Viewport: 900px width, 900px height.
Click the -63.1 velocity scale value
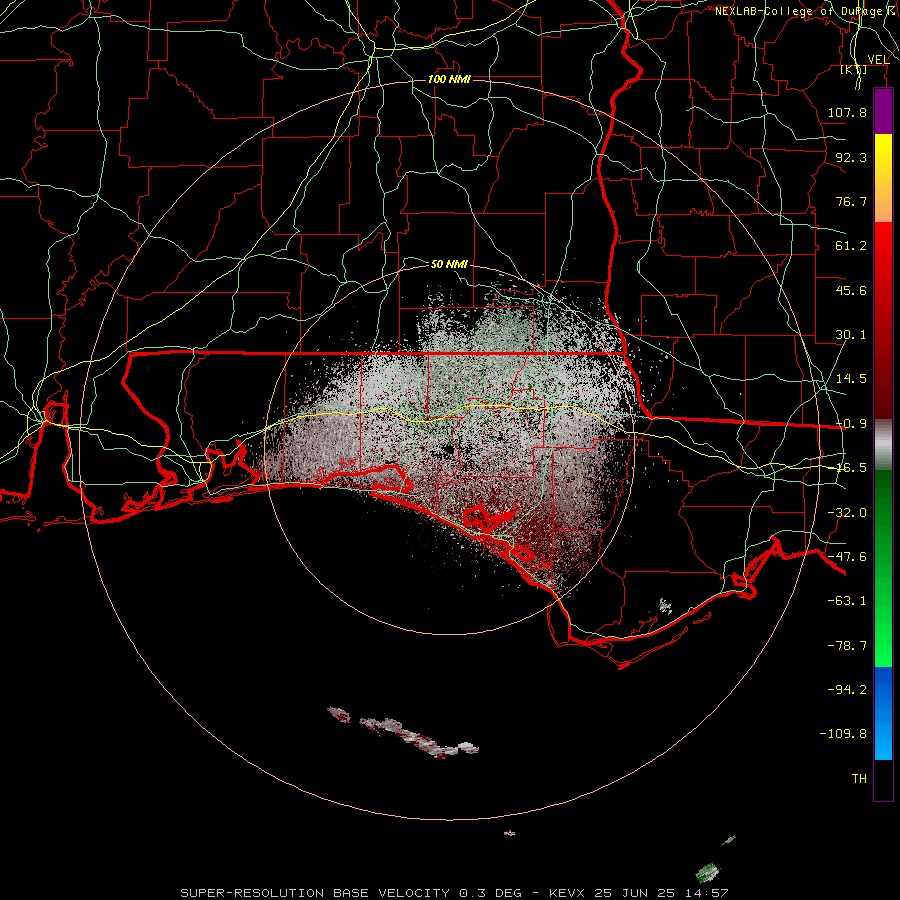tap(847, 601)
